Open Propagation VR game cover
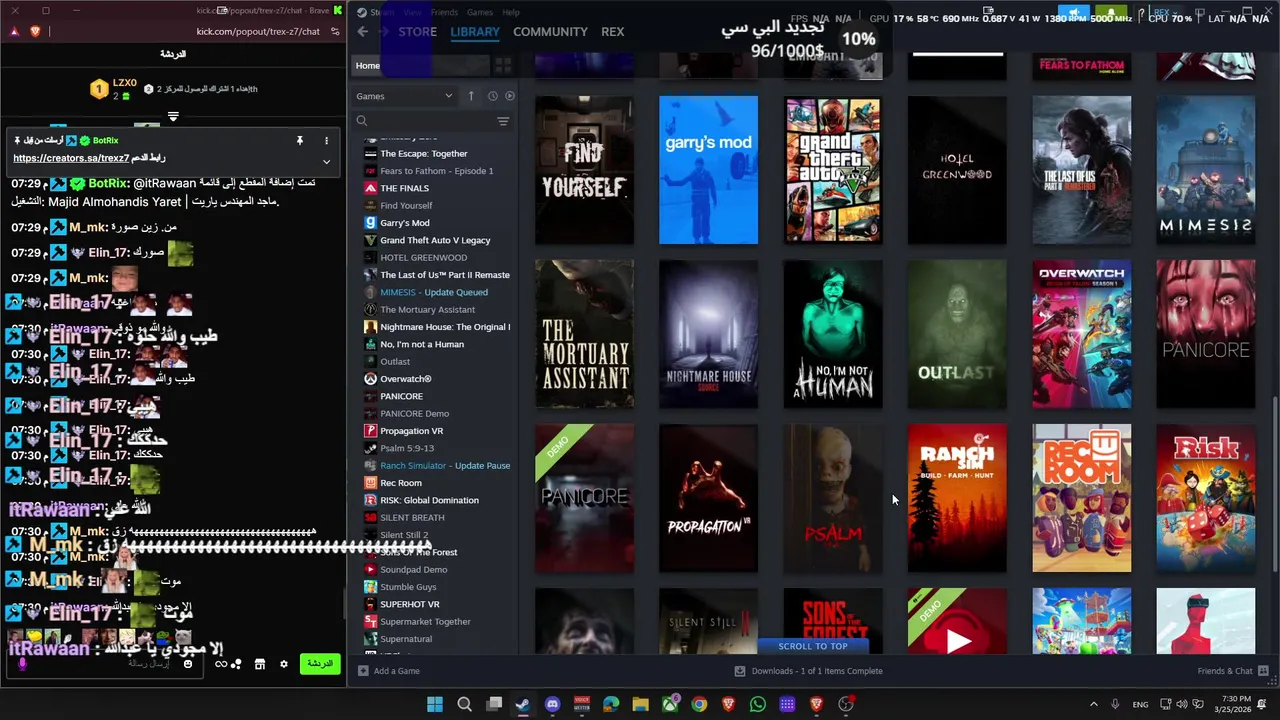Image resolution: width=1280 pixels, height=720 pixels. point(708,498)
